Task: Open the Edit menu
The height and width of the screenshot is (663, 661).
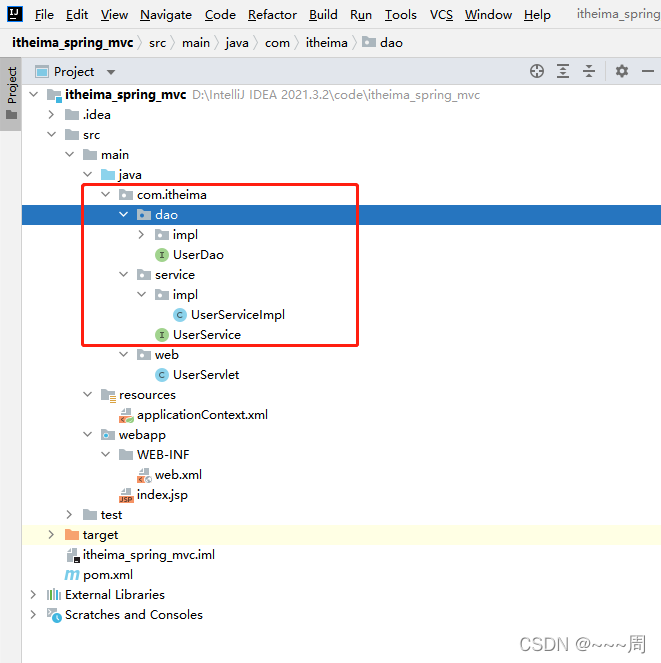Action: (77, 15)
